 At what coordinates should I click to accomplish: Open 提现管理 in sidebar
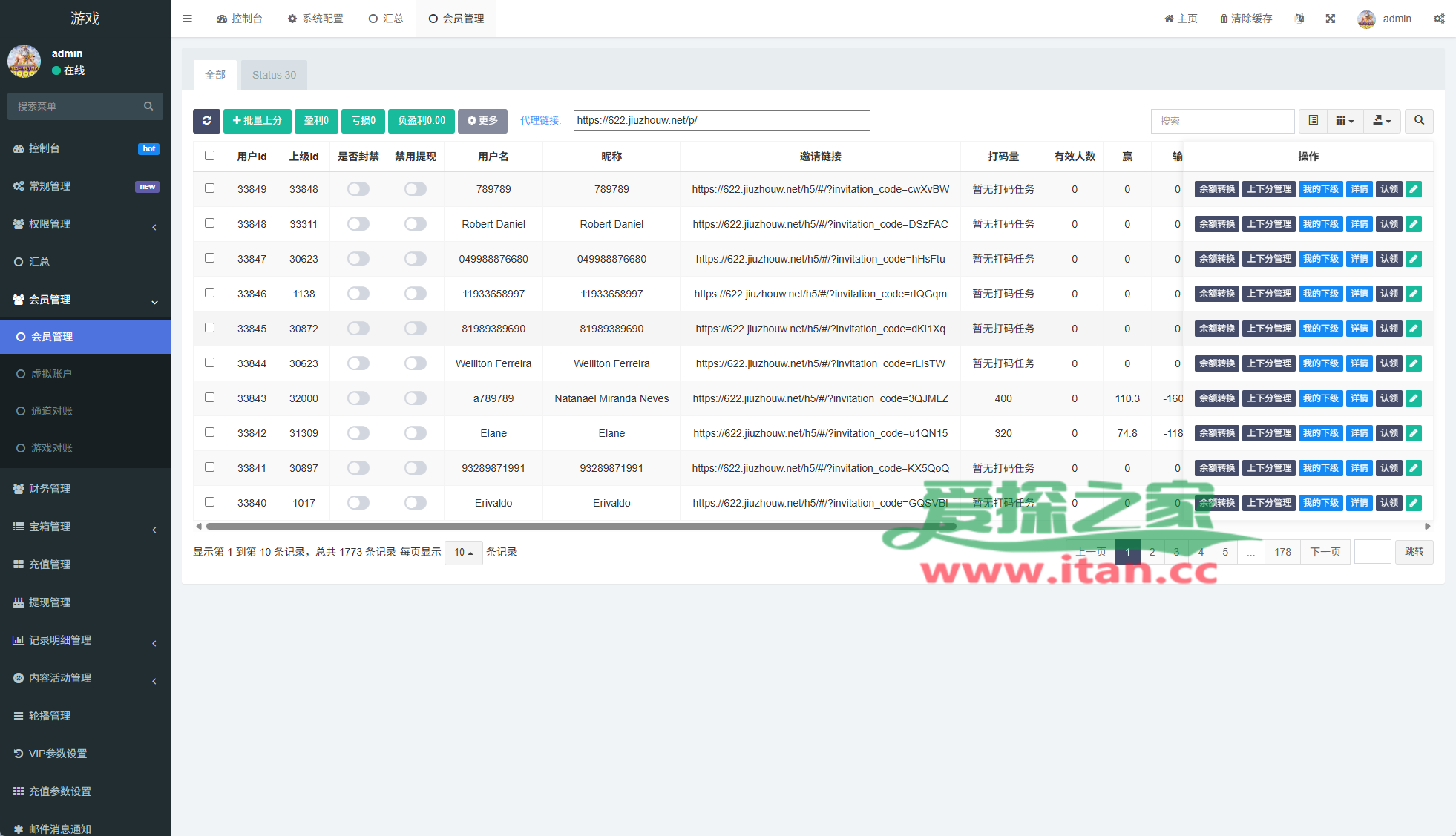[x=85, y=602]
